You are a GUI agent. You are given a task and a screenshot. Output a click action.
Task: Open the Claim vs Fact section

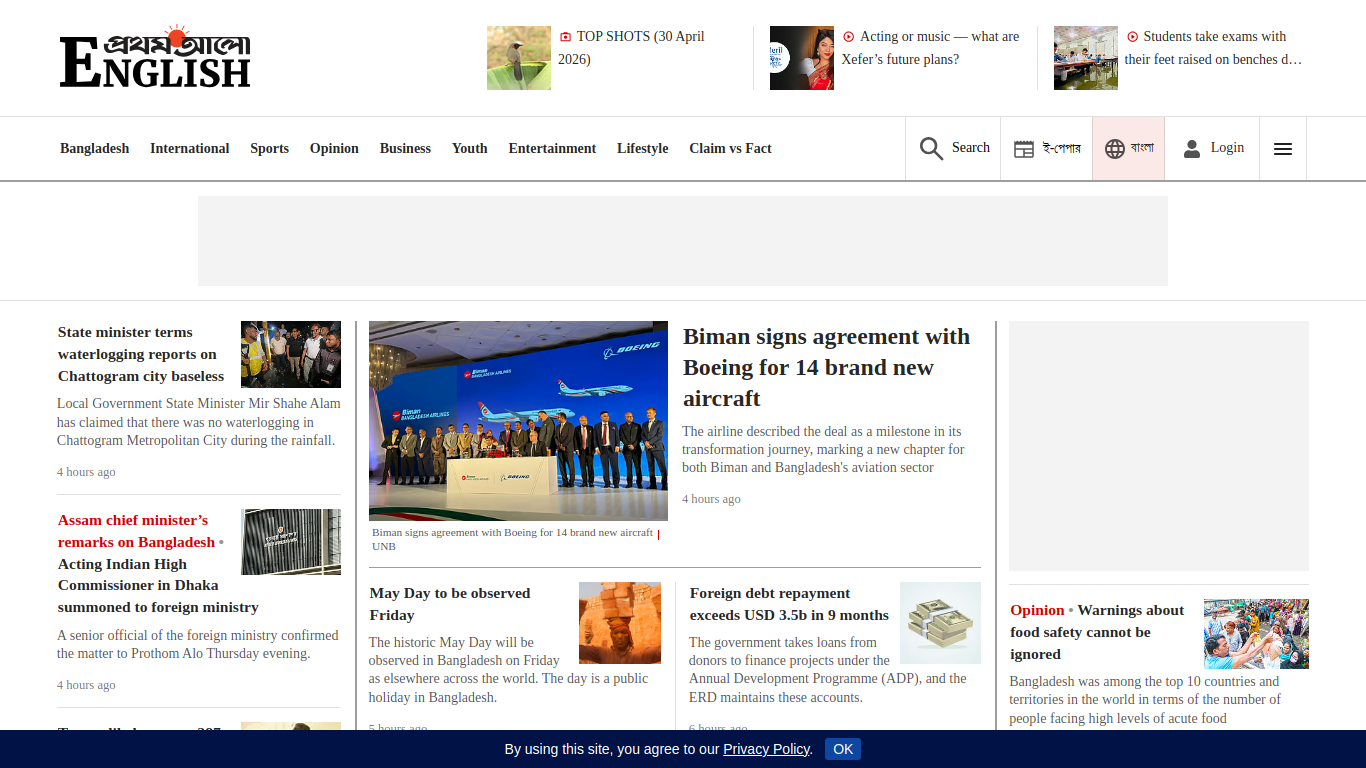(730, 148)
